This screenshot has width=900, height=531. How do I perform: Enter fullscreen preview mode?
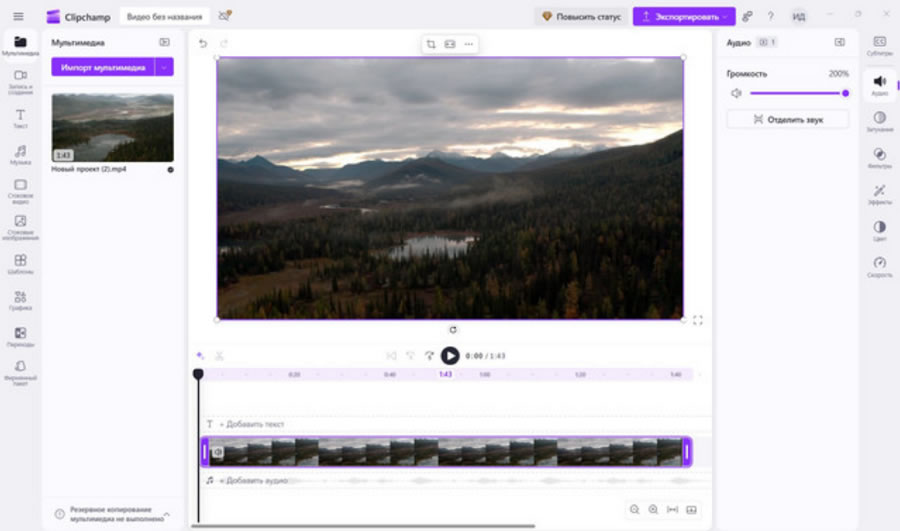tap(697, 320)
